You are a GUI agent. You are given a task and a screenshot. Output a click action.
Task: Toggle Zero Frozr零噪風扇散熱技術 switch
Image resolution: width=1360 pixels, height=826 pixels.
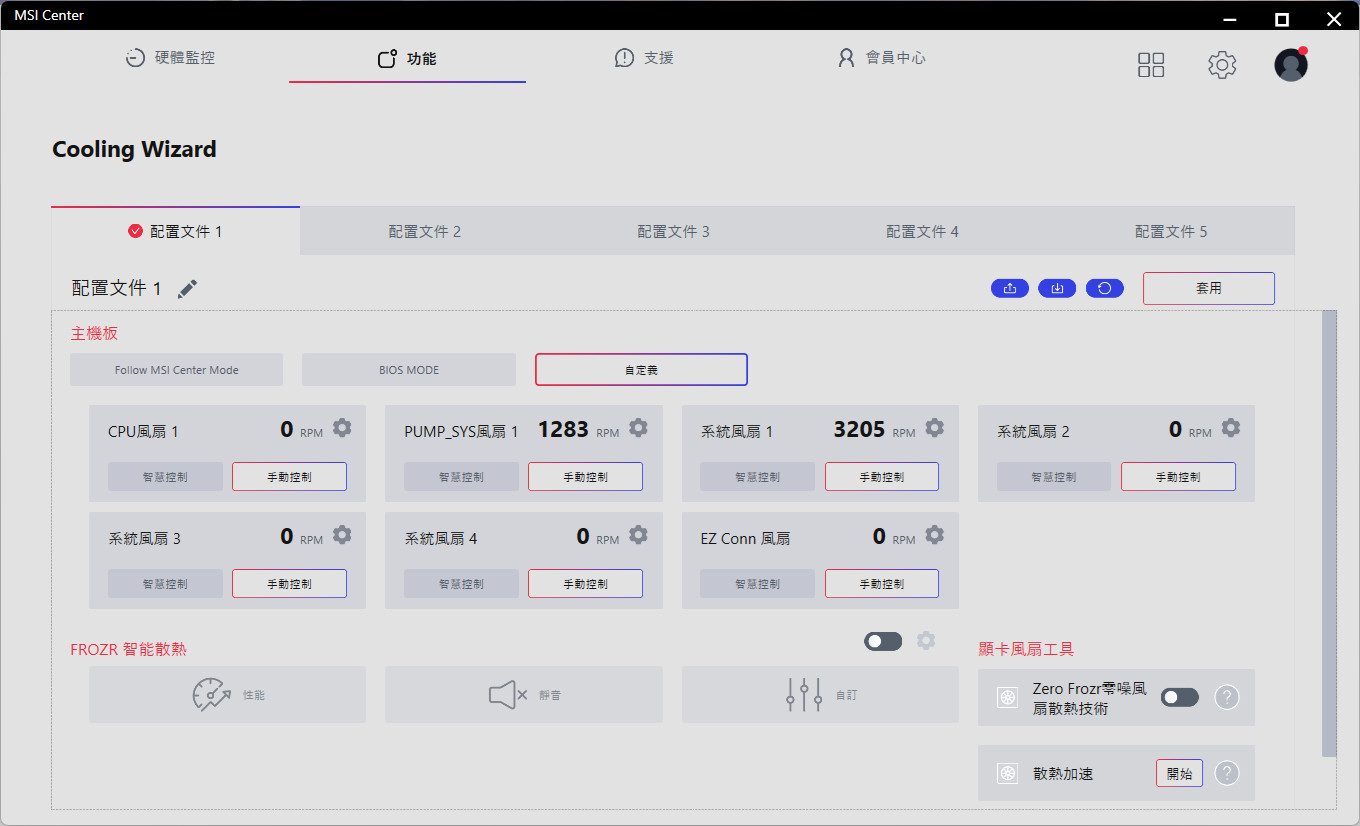click(1179, 697)
